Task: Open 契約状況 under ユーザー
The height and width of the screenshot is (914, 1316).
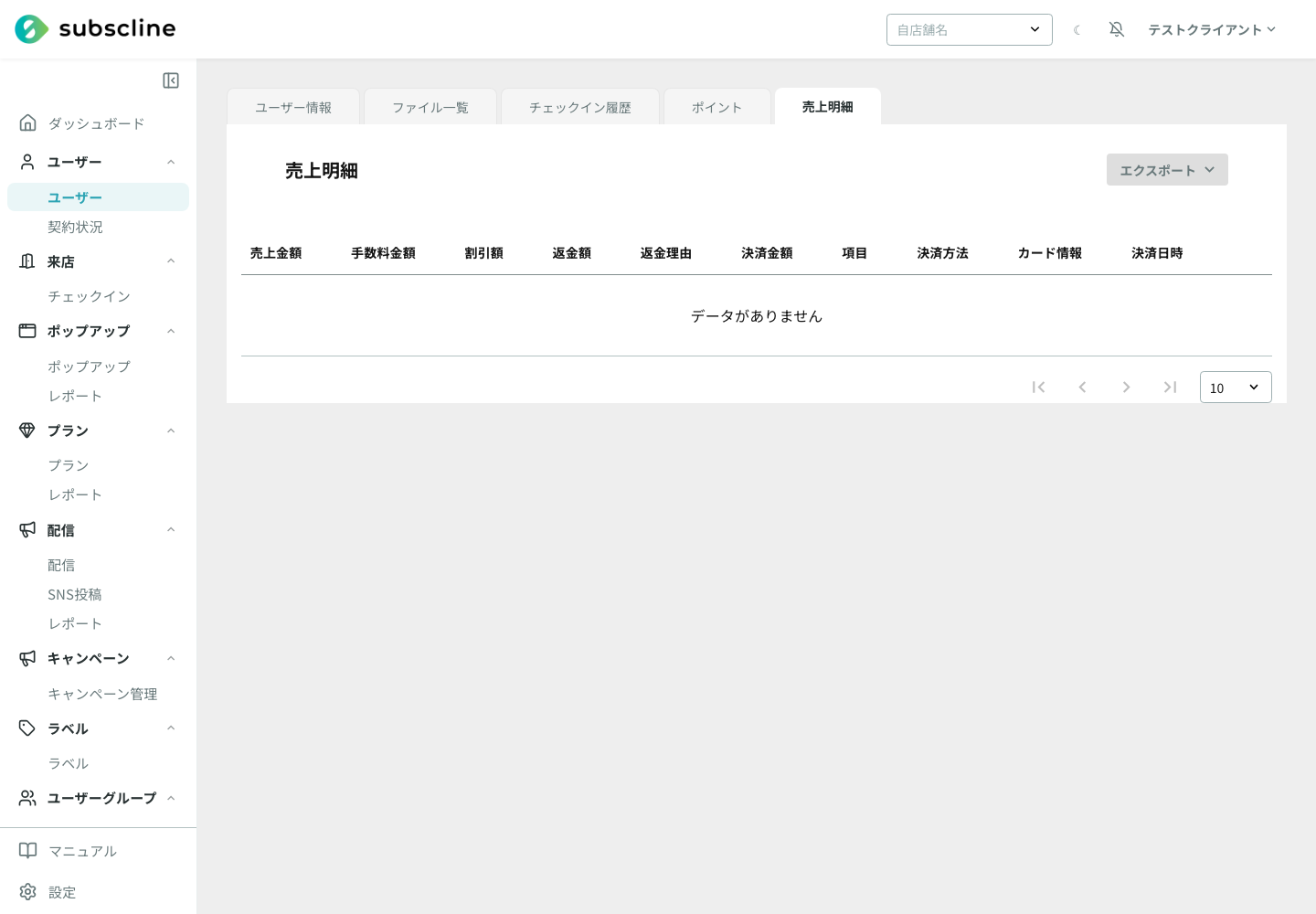Action: click(76, 227)
